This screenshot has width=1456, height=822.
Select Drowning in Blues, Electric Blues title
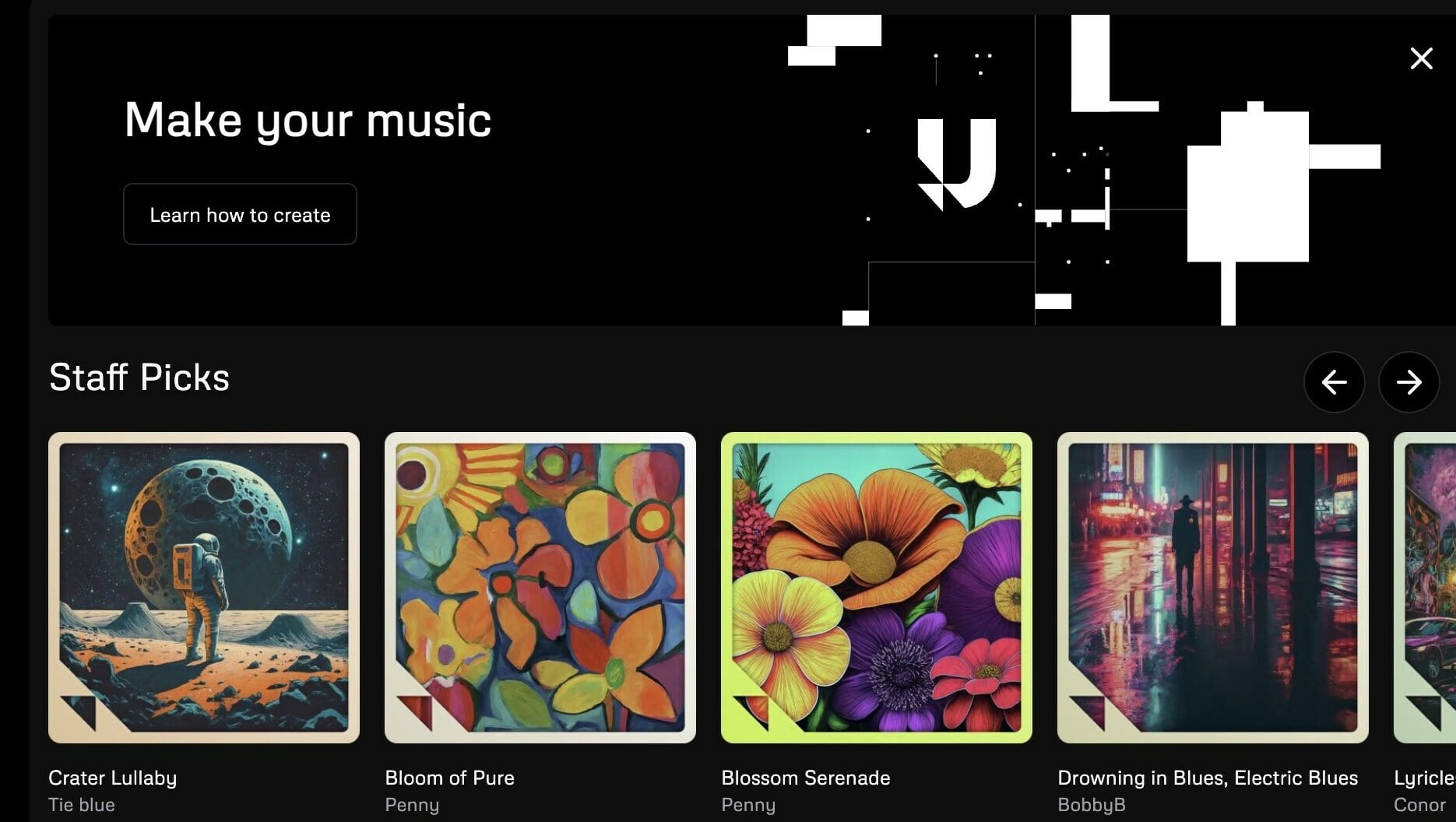(x=1208, y=778)
